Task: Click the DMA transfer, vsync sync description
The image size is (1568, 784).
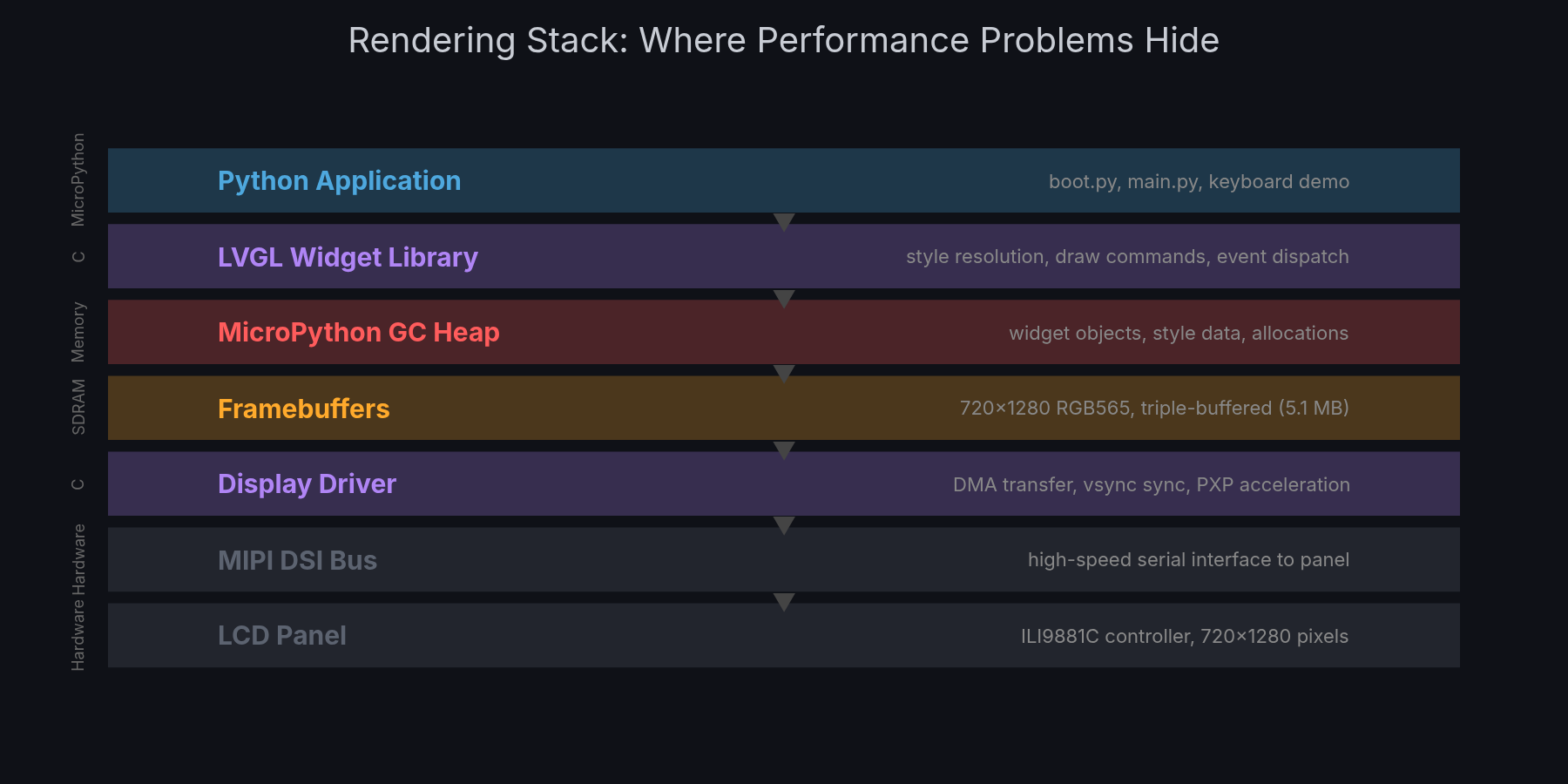Action: (1152, 484)
